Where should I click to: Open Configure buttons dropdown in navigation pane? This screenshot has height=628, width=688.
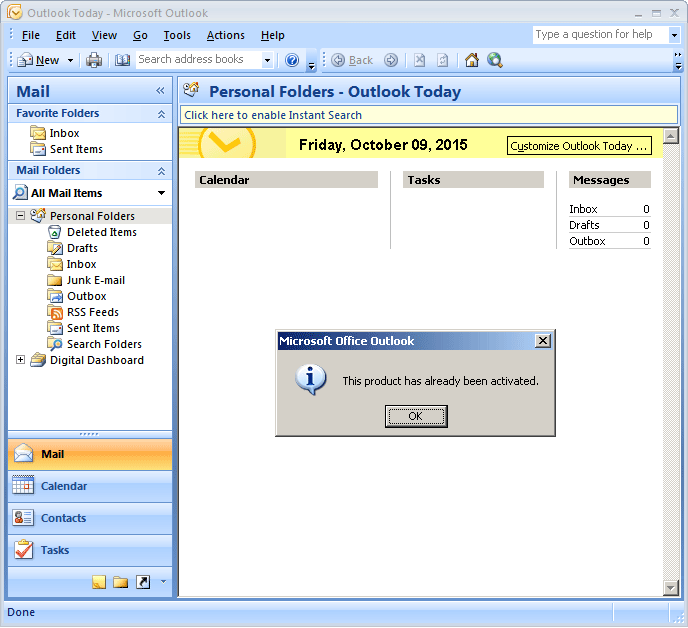[163, 582]
